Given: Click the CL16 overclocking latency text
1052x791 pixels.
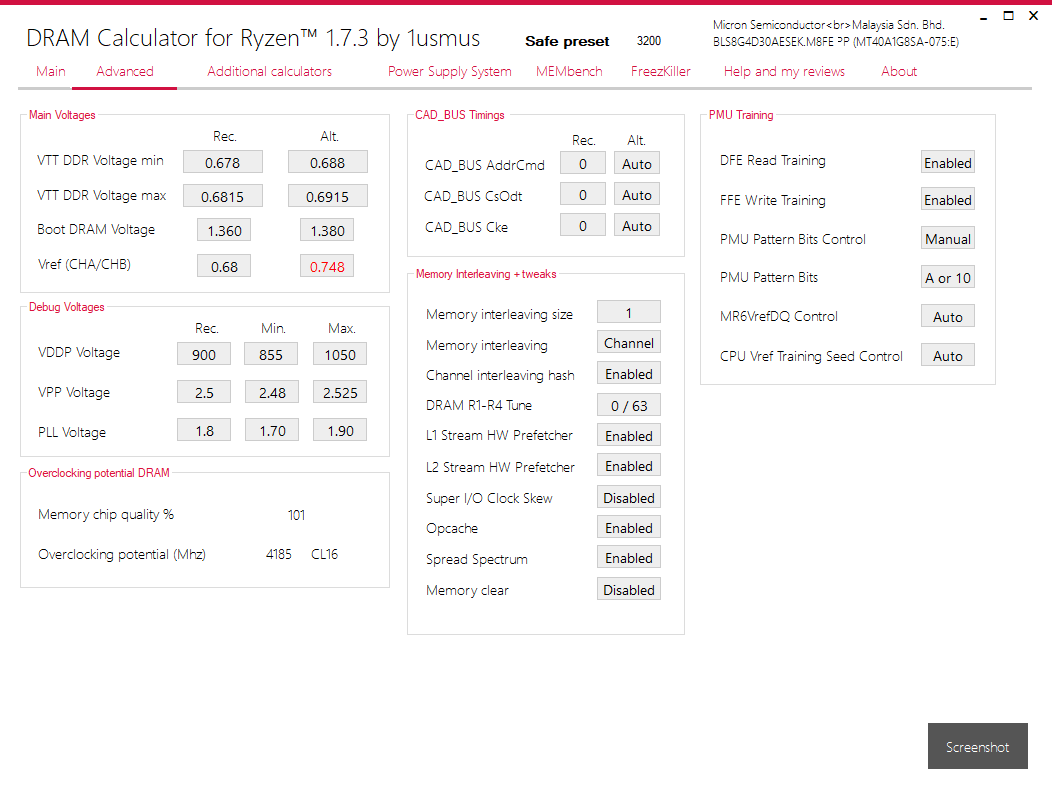Looking at the screenshot, I should [x=325, y=554].
